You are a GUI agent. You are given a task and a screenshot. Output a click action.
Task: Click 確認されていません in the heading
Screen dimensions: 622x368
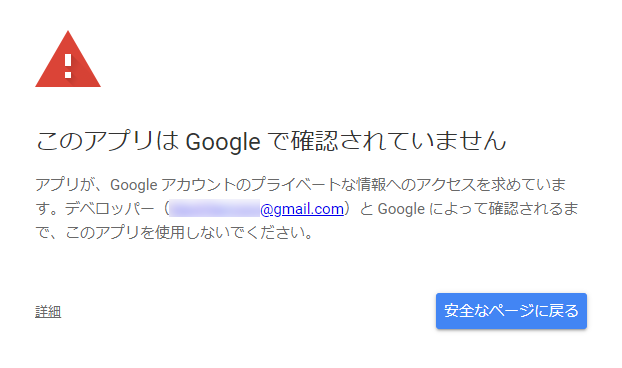(x=399, y=140)
